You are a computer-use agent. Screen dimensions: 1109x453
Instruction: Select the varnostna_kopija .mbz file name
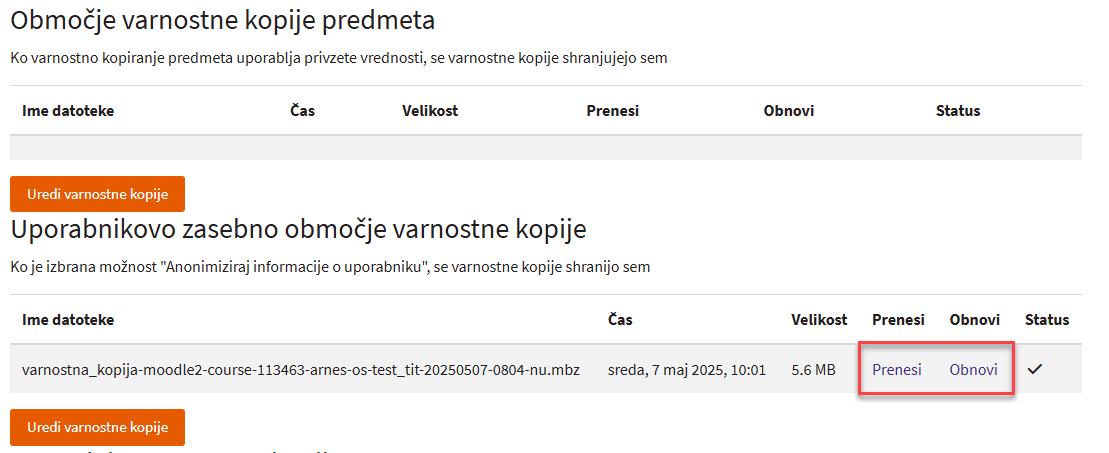pos(301,369)
